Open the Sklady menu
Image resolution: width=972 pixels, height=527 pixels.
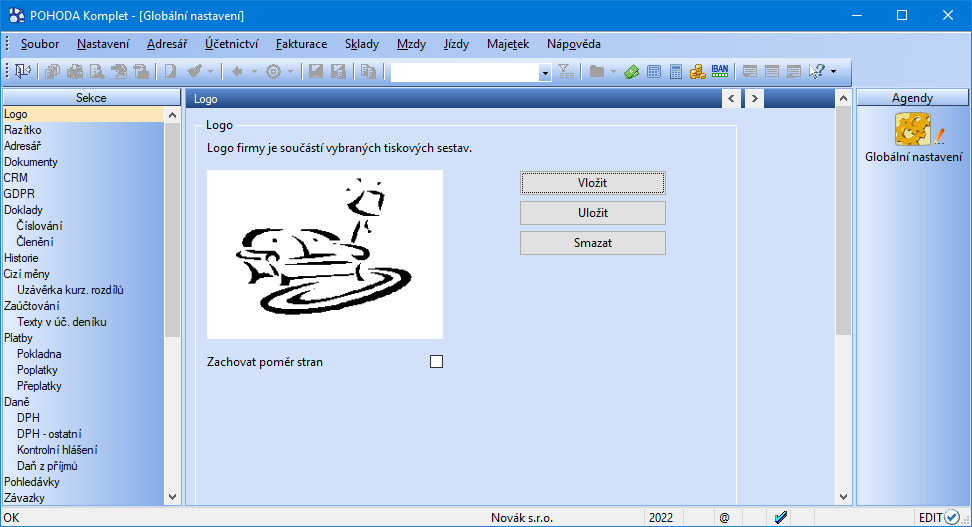coord(362,44)
